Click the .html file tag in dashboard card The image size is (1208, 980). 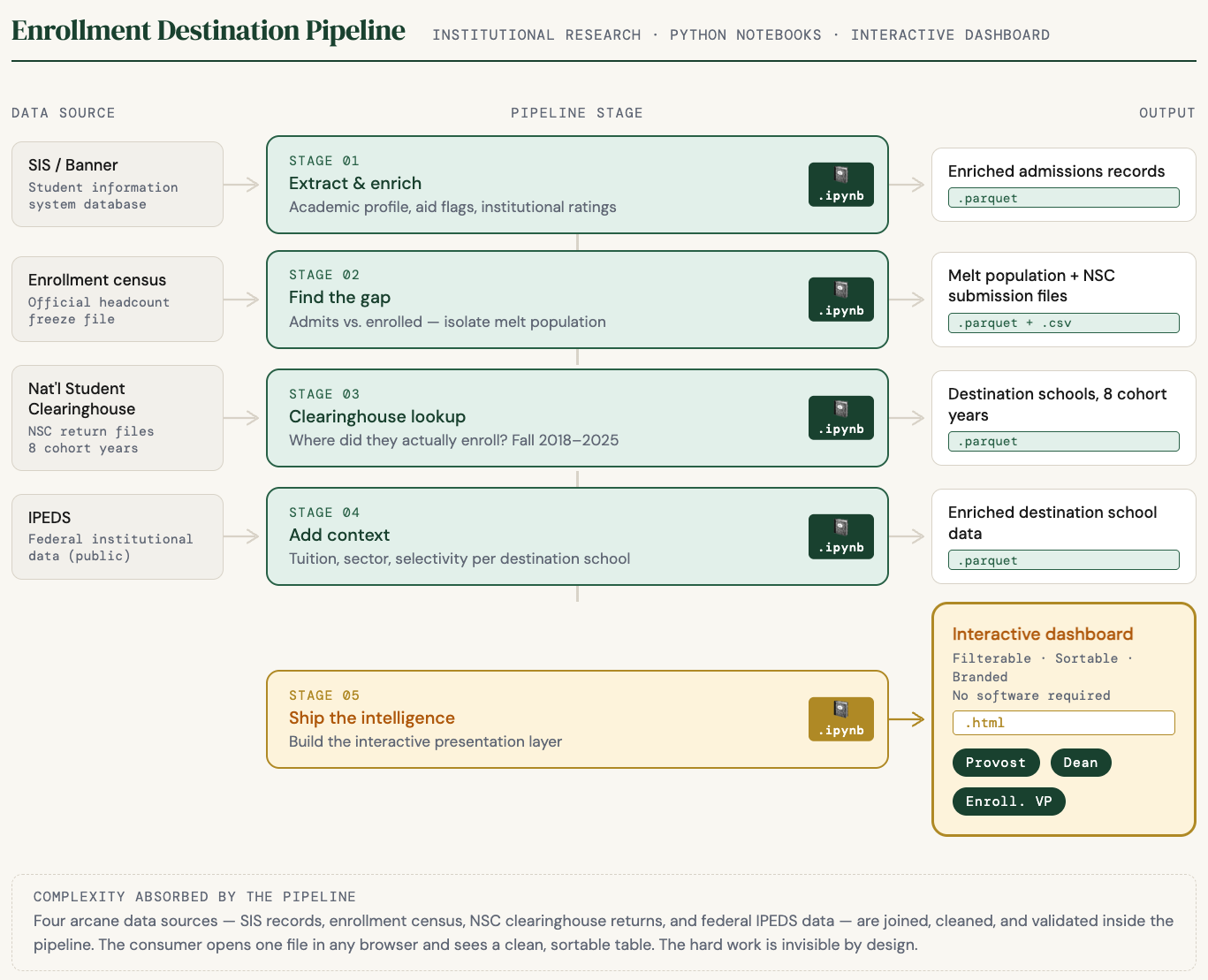[1064, 723]
